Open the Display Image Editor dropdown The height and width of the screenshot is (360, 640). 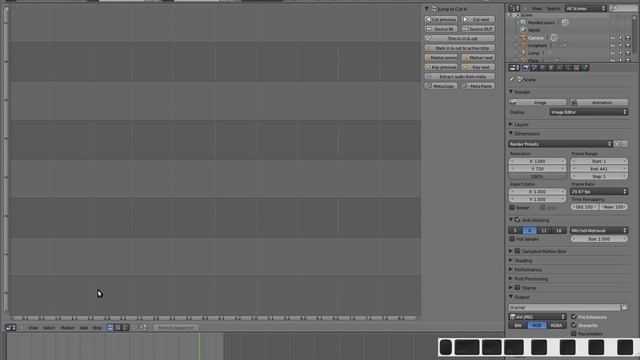[588, 112]
